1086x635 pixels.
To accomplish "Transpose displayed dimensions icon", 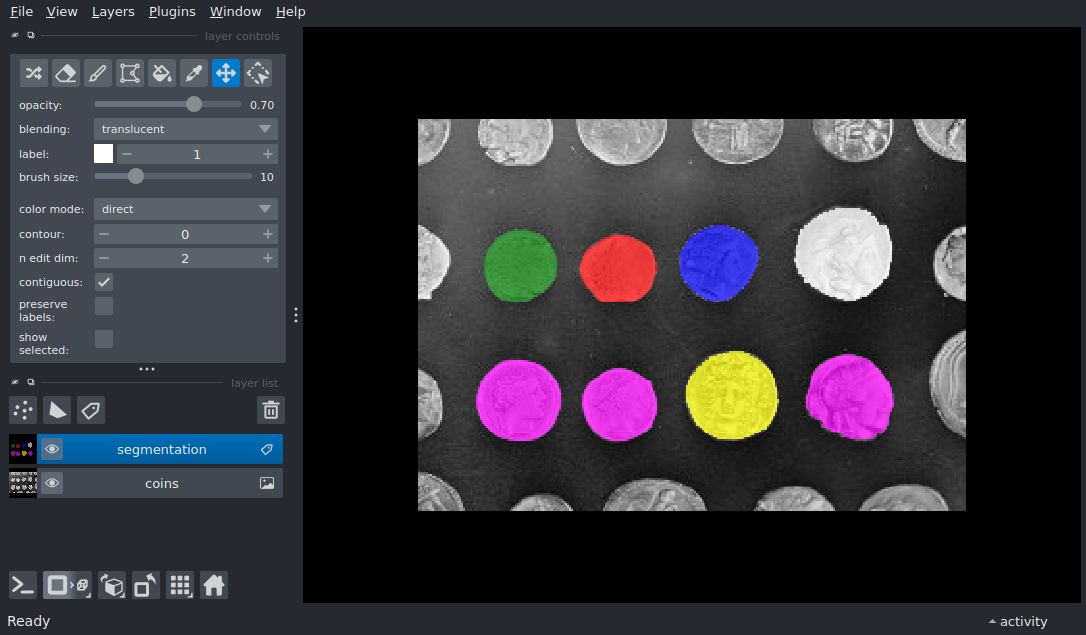I will 145,586.
